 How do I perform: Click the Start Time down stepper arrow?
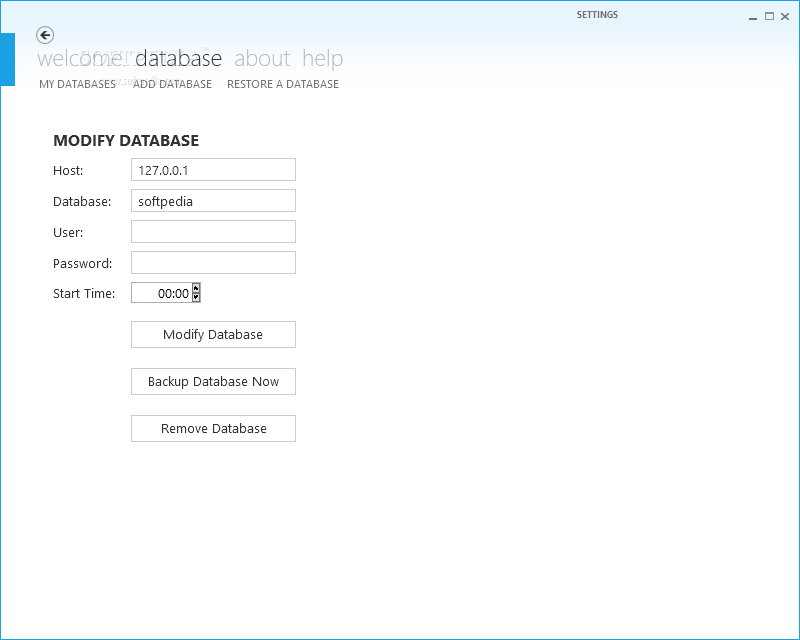tap(194, 296)
